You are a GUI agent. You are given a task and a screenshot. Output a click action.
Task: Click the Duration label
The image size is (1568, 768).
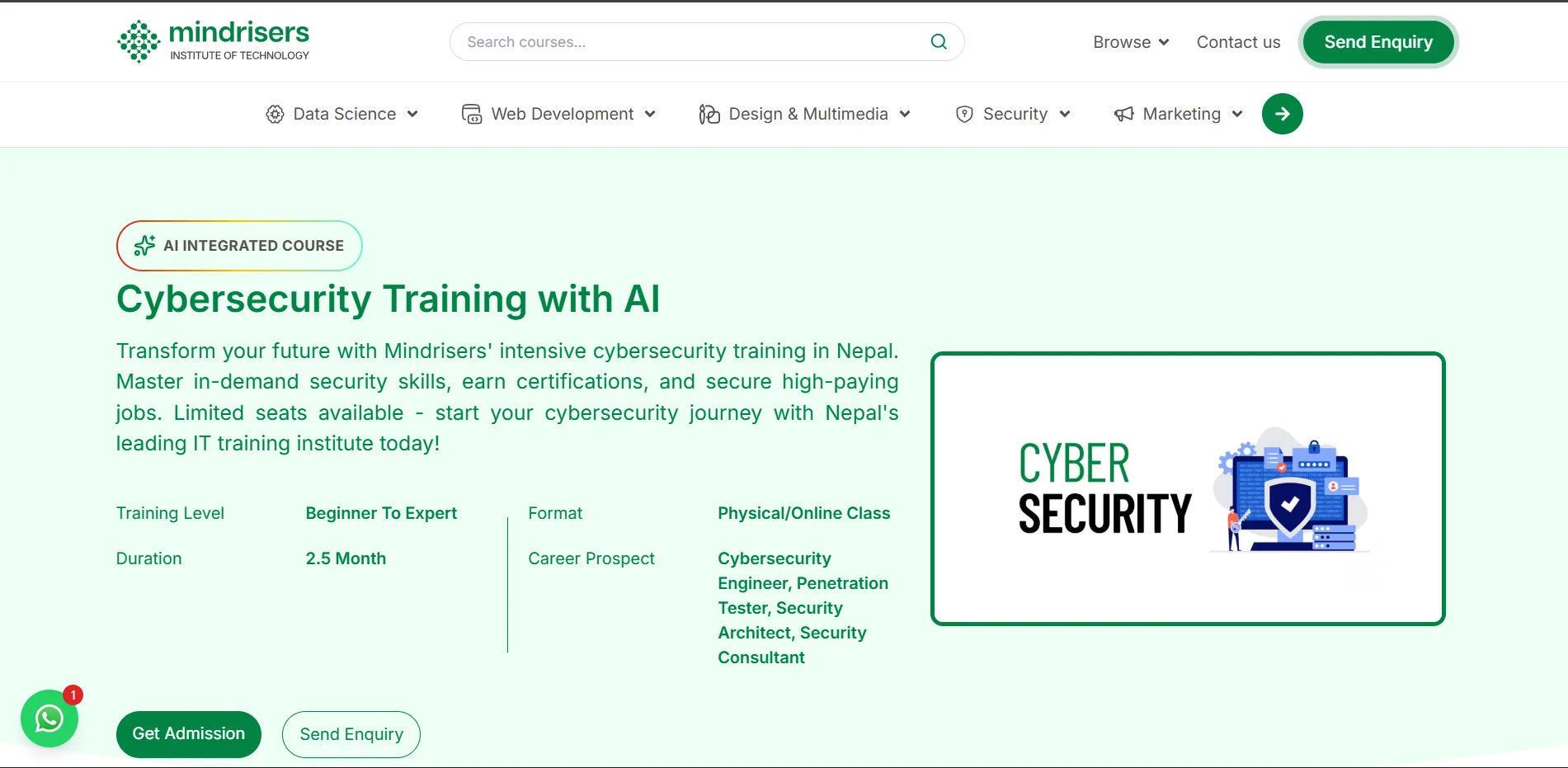148,558
